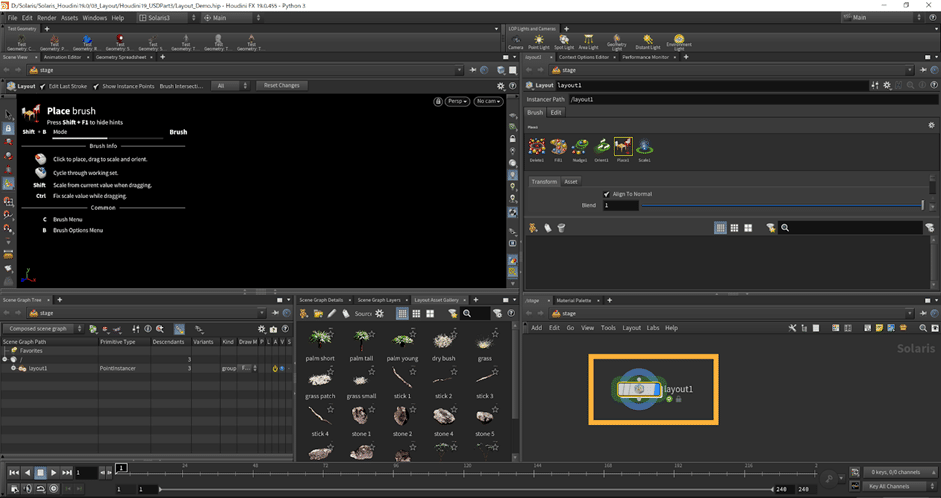
Task: Select the Scale1 brush
Action: pos(644,147)
